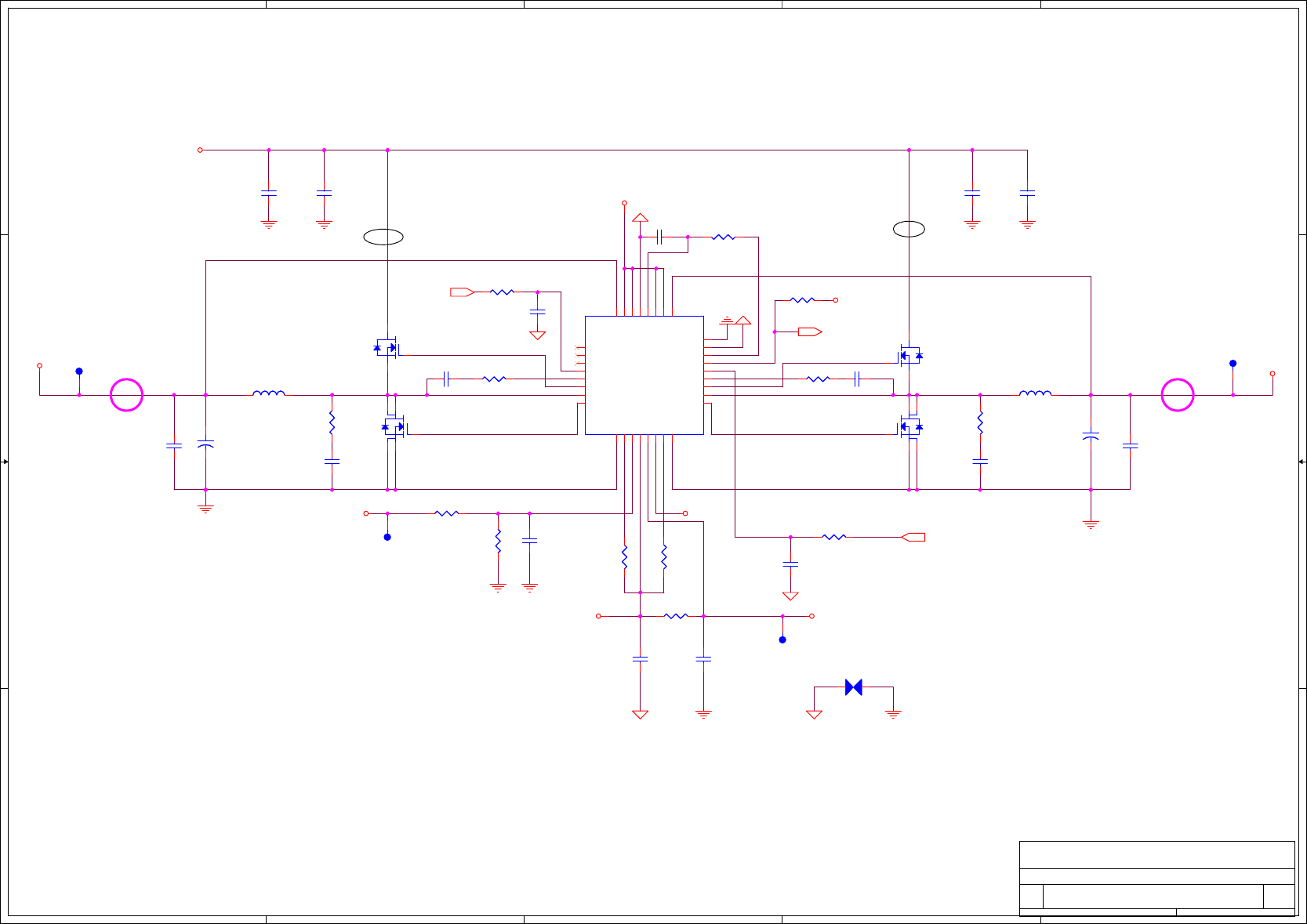Click the red off-page connector left of the IC

tap(462, 292)
